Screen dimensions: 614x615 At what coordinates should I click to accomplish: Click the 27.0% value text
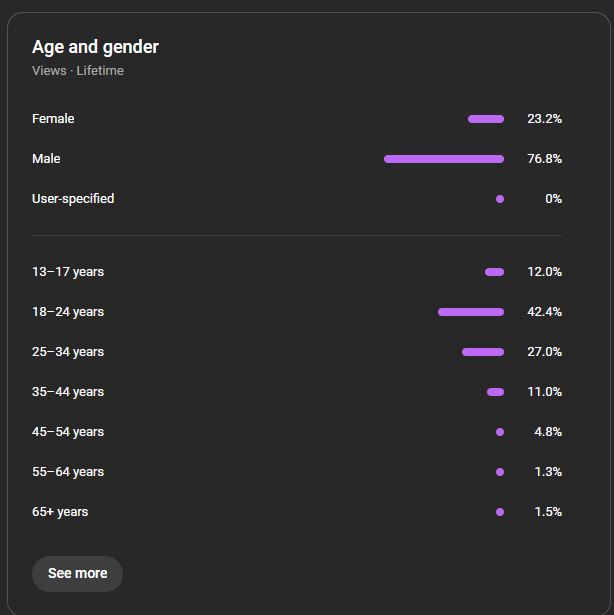[545, 352]
